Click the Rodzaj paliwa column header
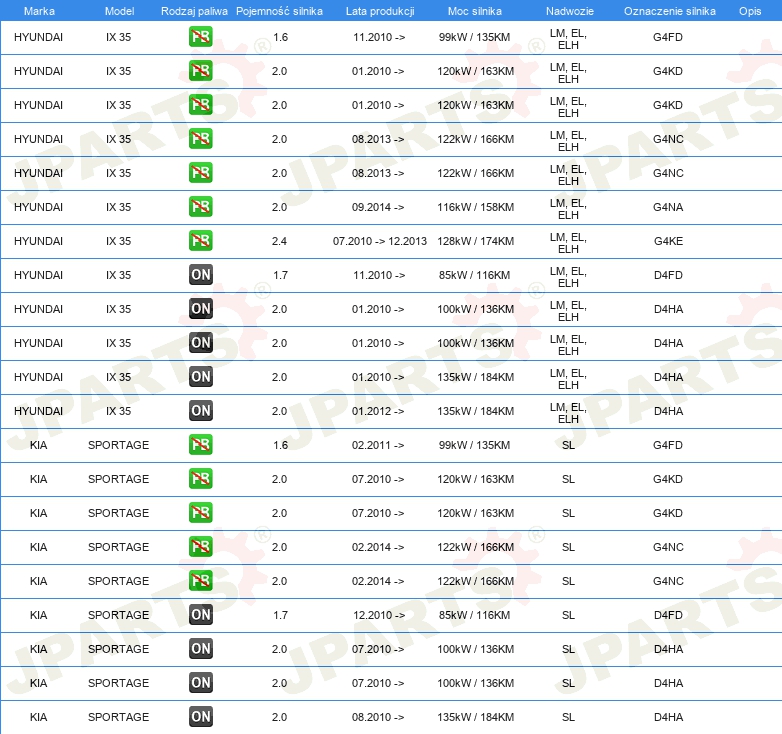The height and width of the screenshot is (734, 782). pyautogui.click(x=193, y=11)
